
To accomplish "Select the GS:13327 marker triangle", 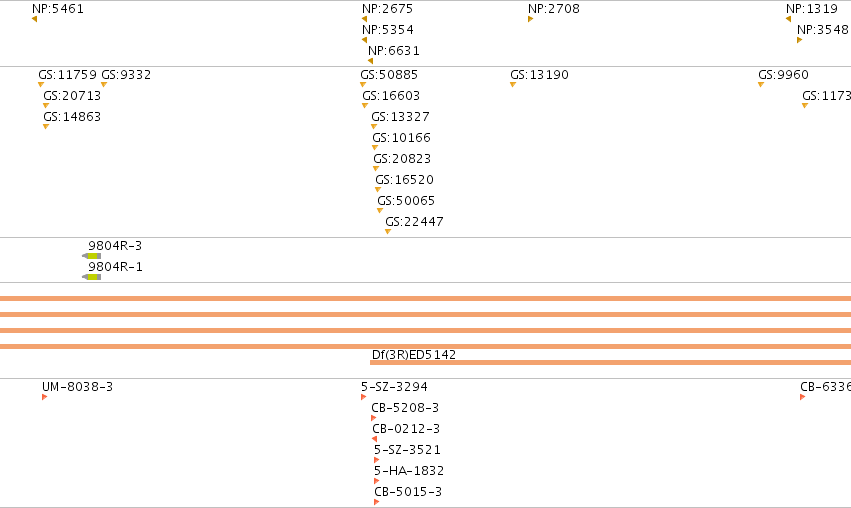I will click(373, 127).
